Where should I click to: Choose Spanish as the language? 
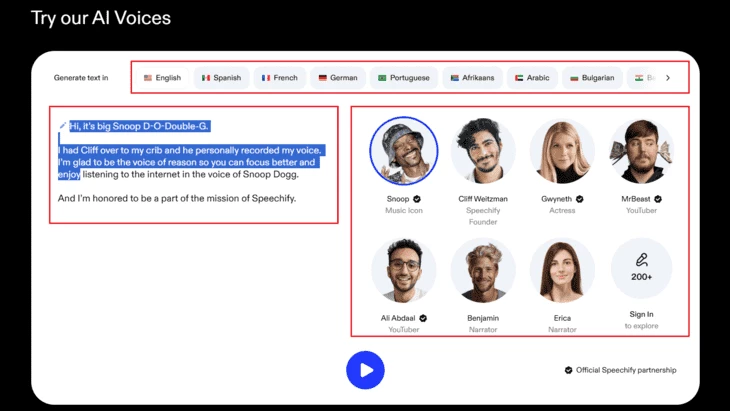point(222,78)
